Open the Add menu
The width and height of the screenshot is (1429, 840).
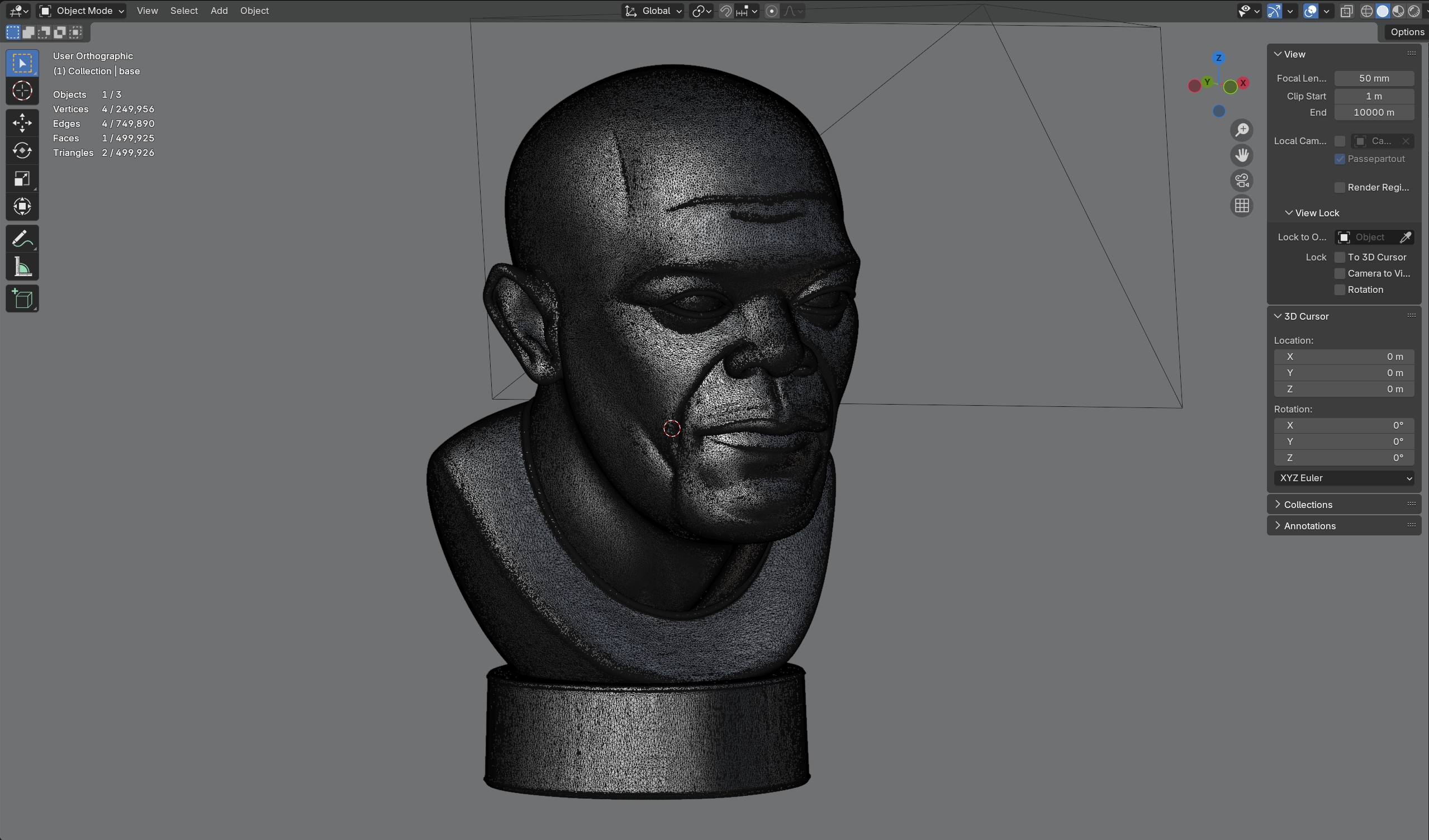click(219, 11)
